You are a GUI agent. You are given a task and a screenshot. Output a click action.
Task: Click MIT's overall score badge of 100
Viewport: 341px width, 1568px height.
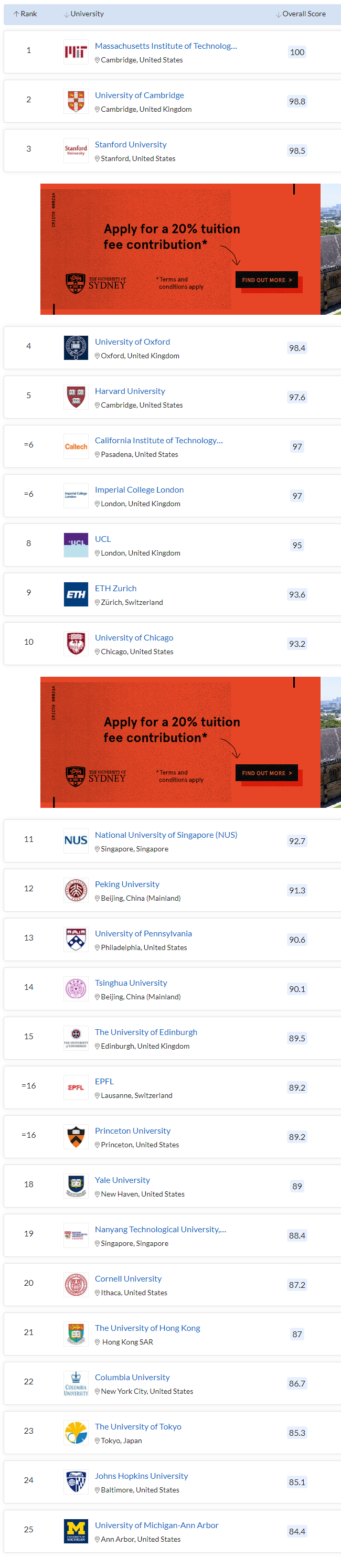click(x=296, y=52)
